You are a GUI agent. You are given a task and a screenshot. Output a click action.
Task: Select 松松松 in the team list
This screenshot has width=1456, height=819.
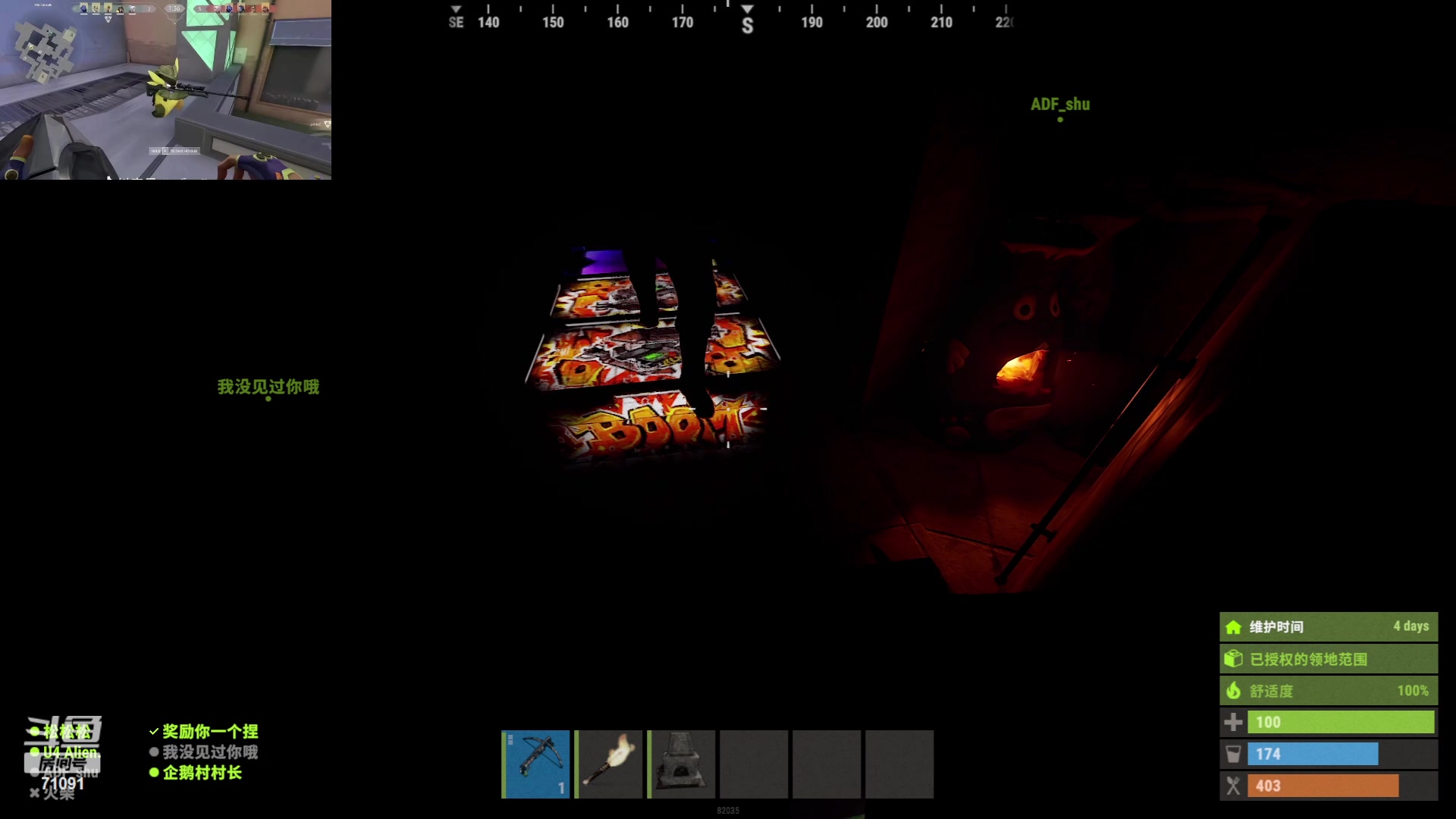[x=67, y=732]
